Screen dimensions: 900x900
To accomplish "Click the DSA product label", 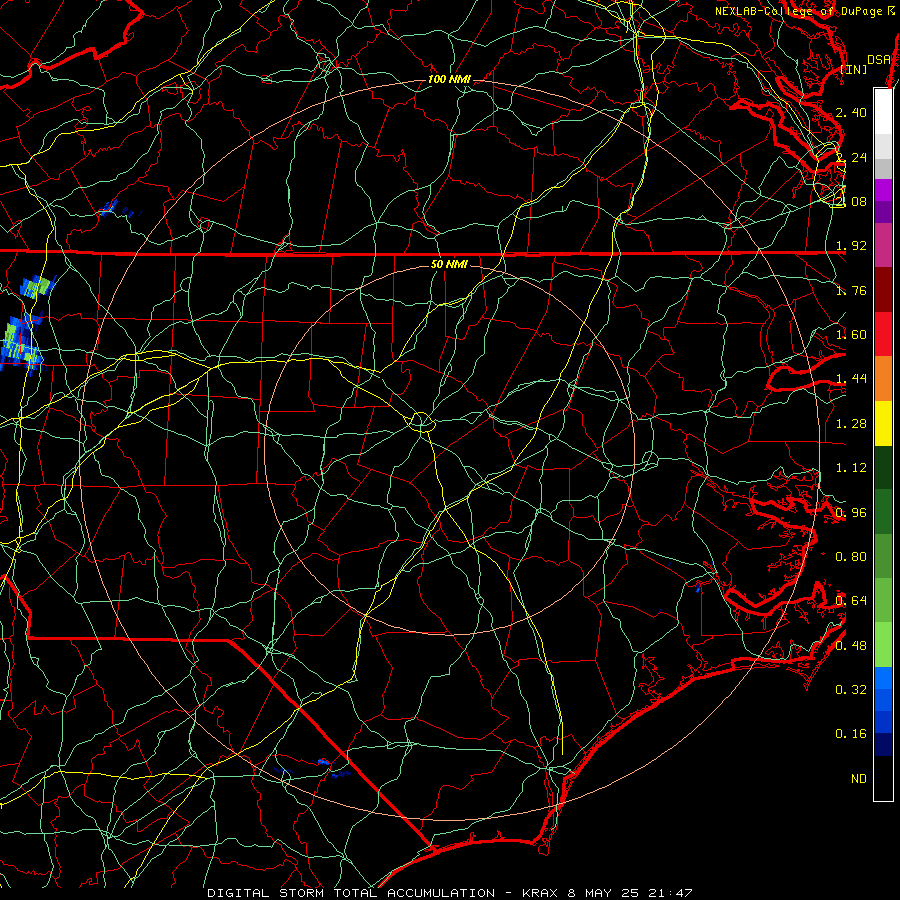I will 879,60.
